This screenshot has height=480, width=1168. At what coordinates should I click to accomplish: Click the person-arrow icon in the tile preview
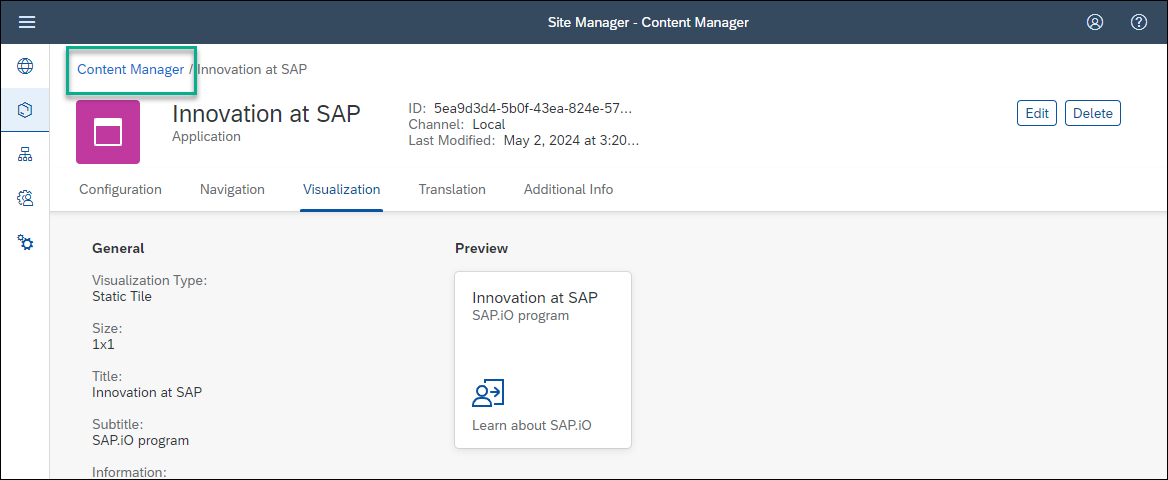(489, 394)
